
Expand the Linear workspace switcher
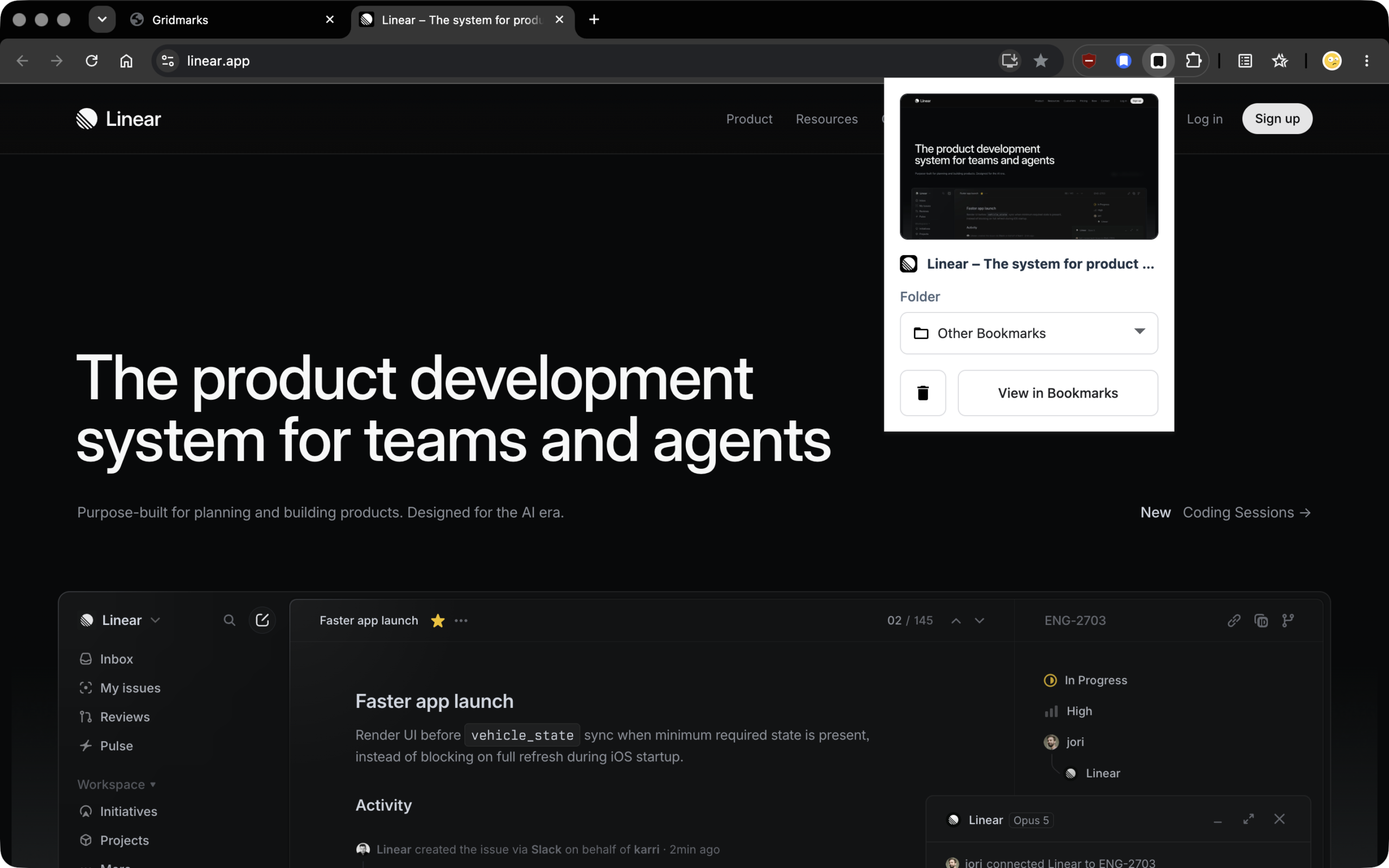120,620
